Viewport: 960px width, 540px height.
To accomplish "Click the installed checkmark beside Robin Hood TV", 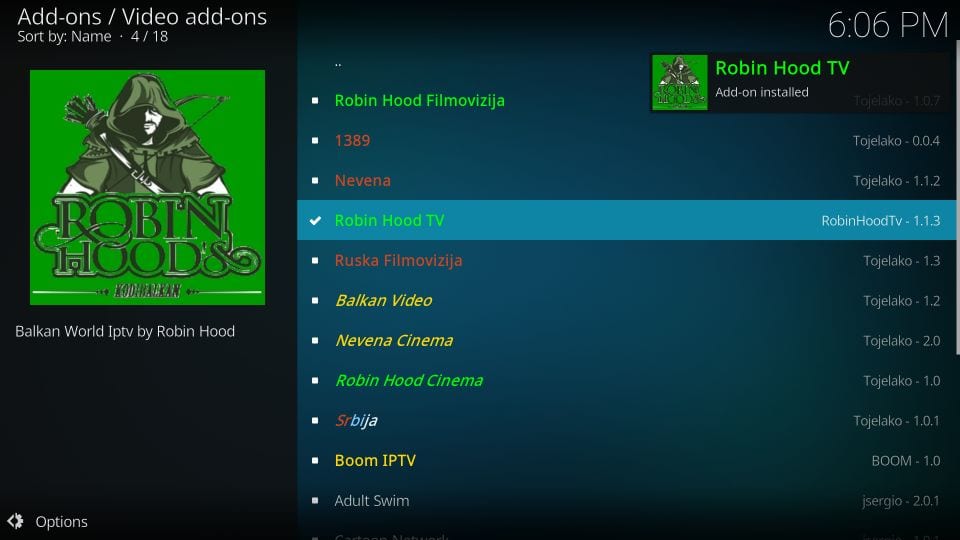I will (x=315, y=220).
